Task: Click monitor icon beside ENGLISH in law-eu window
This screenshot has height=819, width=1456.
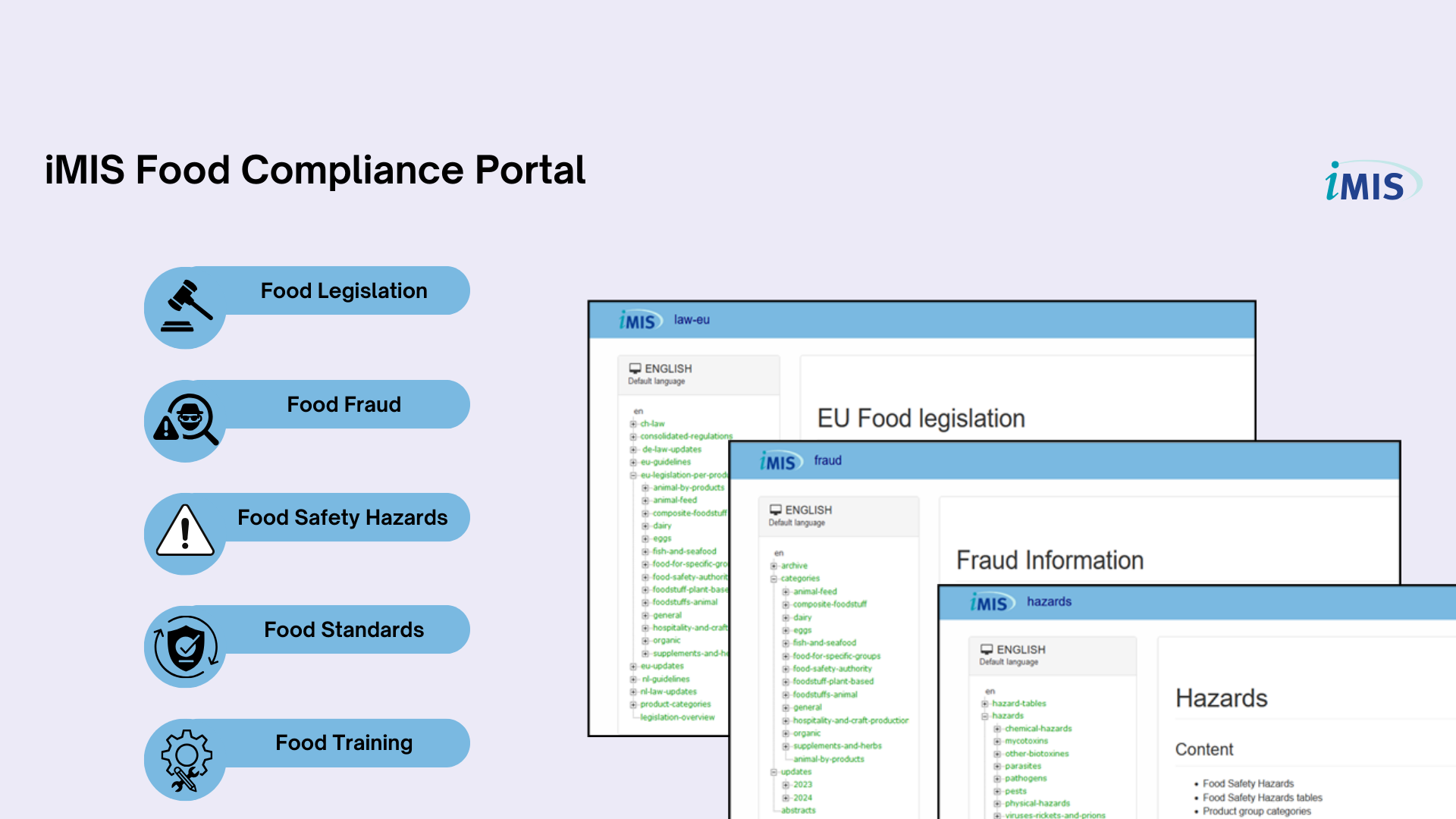Action: pos(635,369)
